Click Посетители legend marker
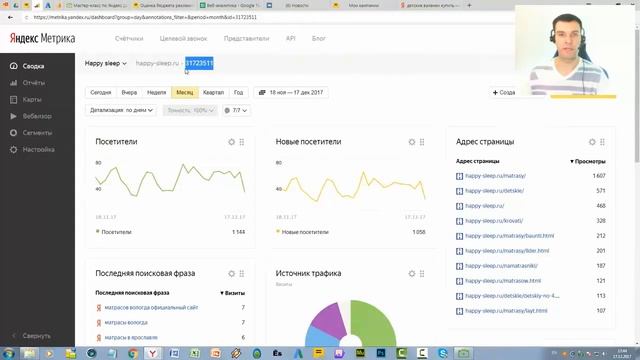 (x=98, y=231)
